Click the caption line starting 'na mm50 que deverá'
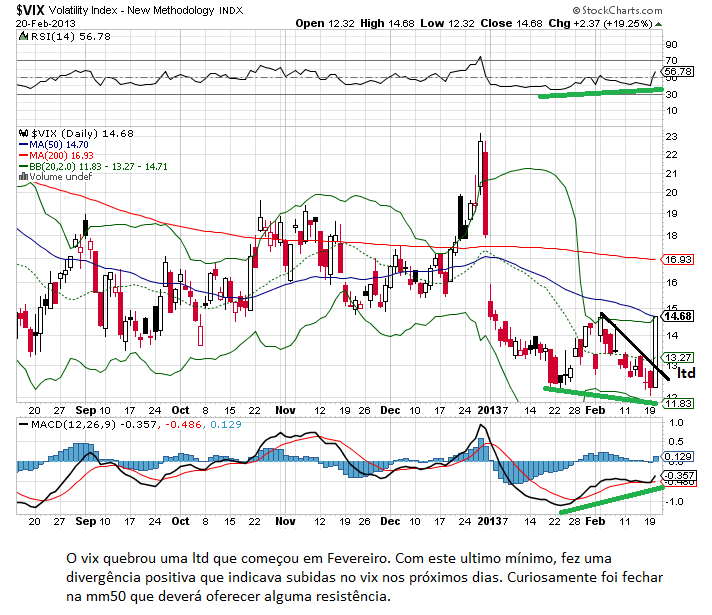This screenshot has height=615, width=712. click(228, 596)
